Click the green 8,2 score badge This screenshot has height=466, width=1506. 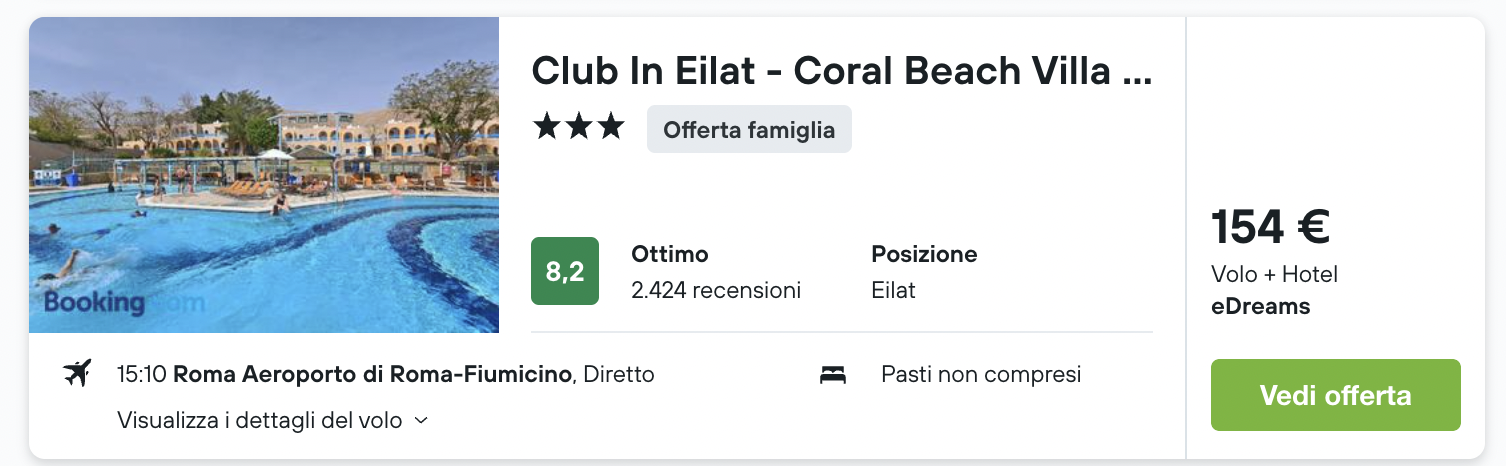click(x=565, y=271)
